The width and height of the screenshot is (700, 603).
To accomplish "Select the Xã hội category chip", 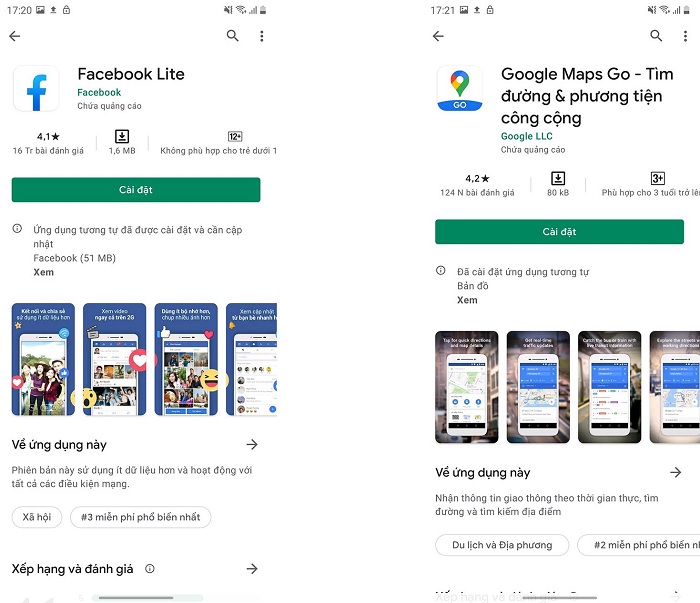I will [37, 517].
